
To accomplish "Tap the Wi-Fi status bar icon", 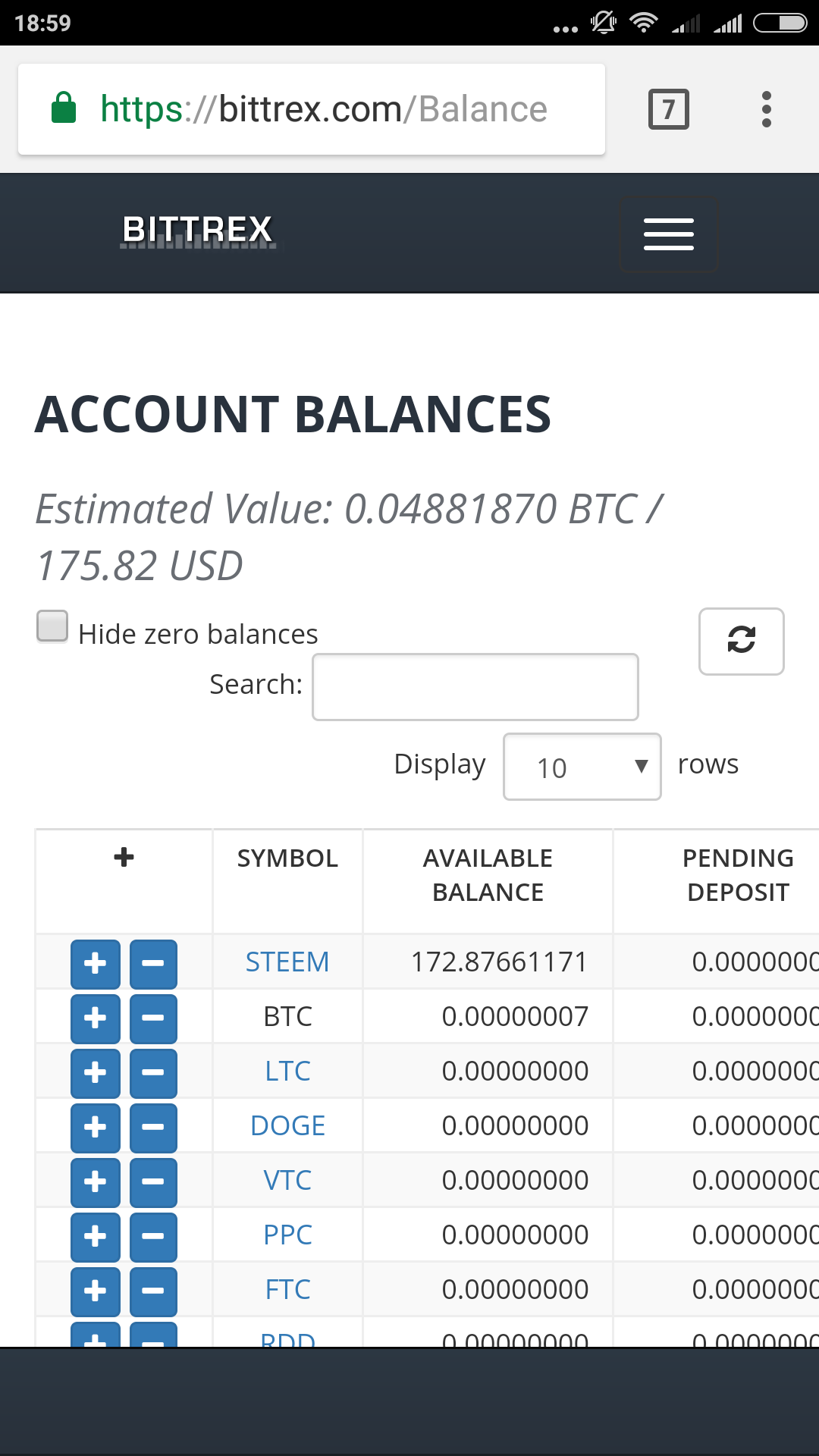I will [643, 23].
